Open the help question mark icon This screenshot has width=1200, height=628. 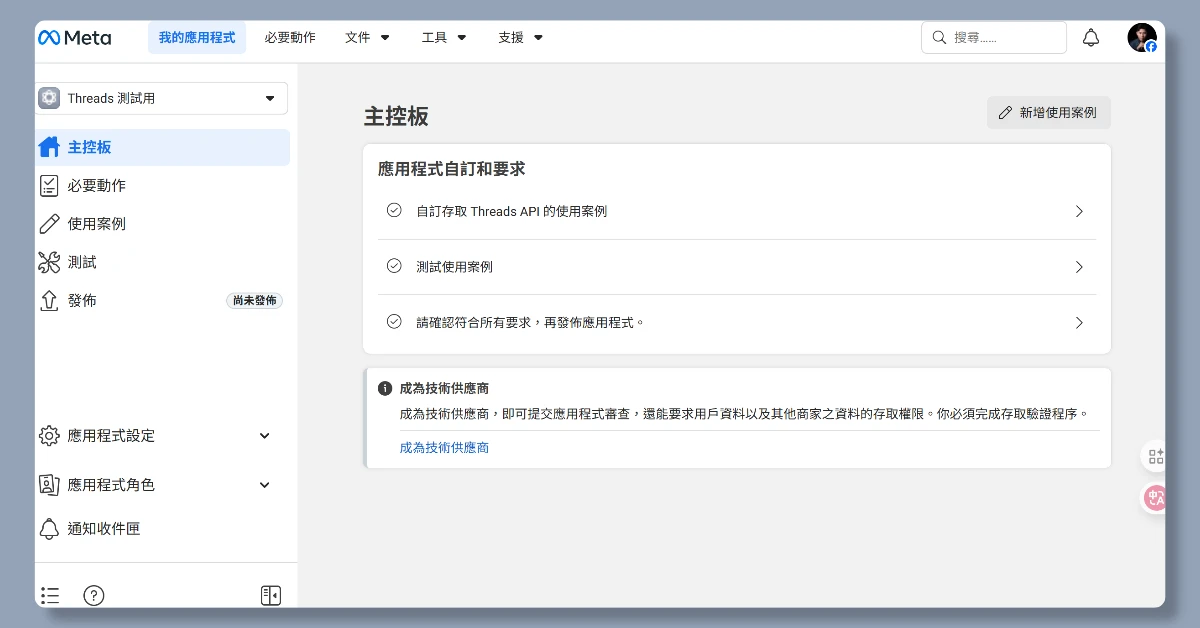[x=94, y=595]
